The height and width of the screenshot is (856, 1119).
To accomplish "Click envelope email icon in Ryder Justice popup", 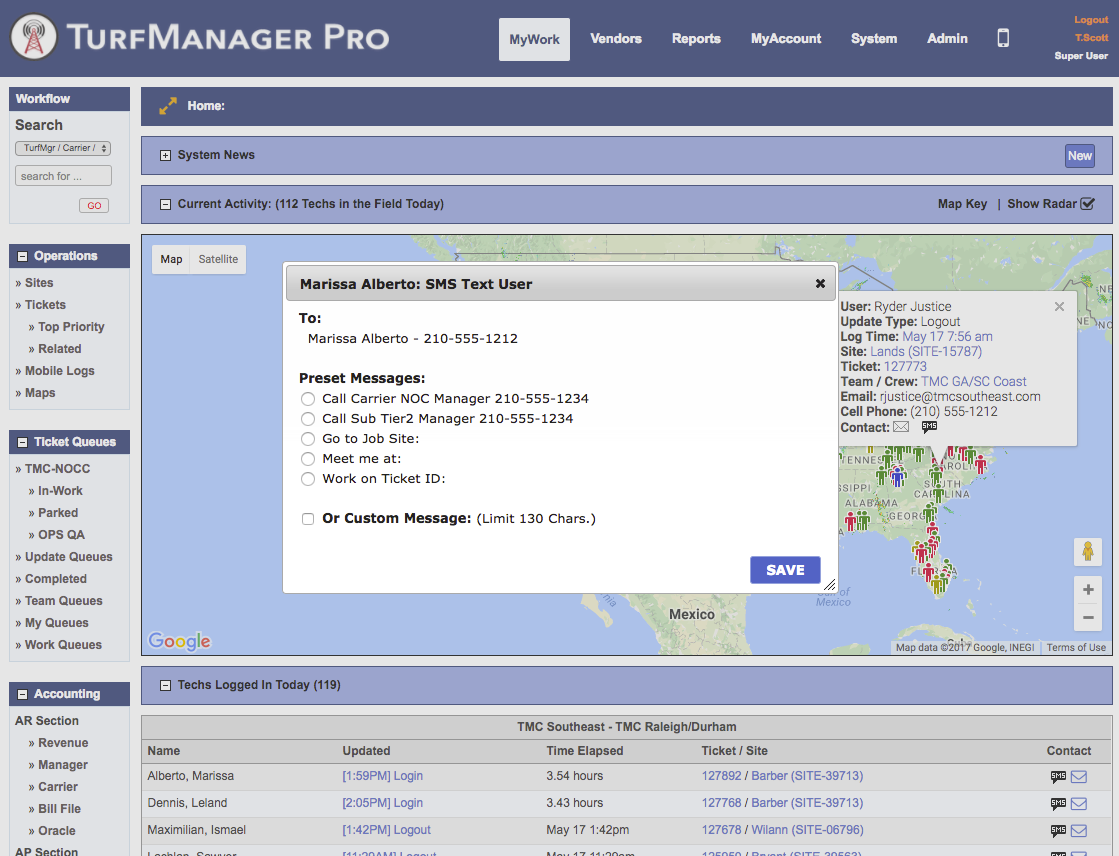I will click(x=901, y=427).
